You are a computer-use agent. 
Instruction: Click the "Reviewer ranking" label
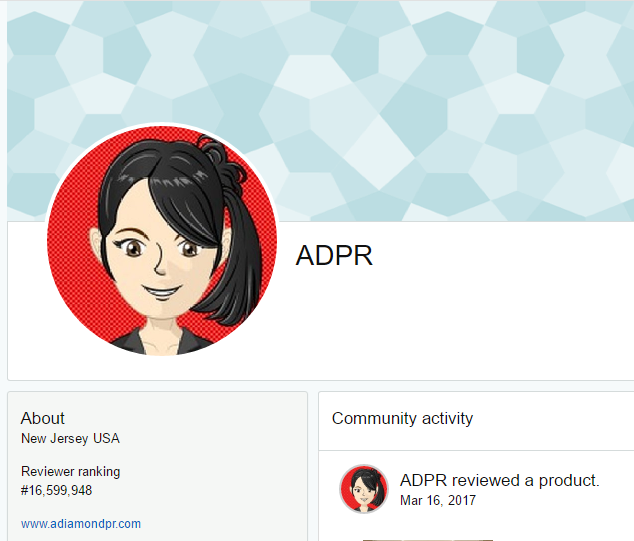(x=70, y=471)
